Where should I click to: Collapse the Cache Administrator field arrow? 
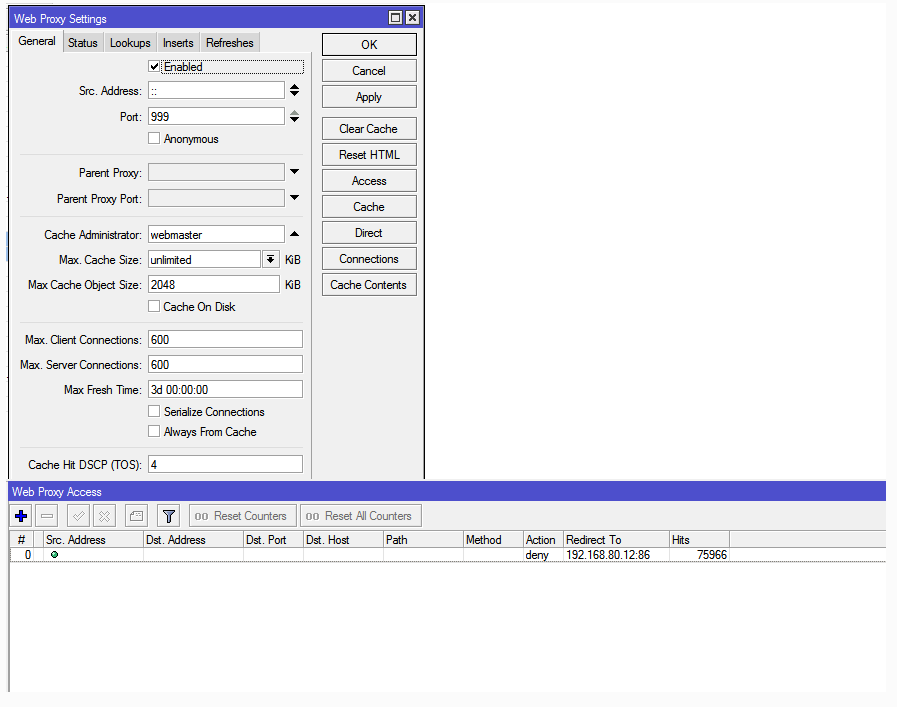tap(294, 234)
